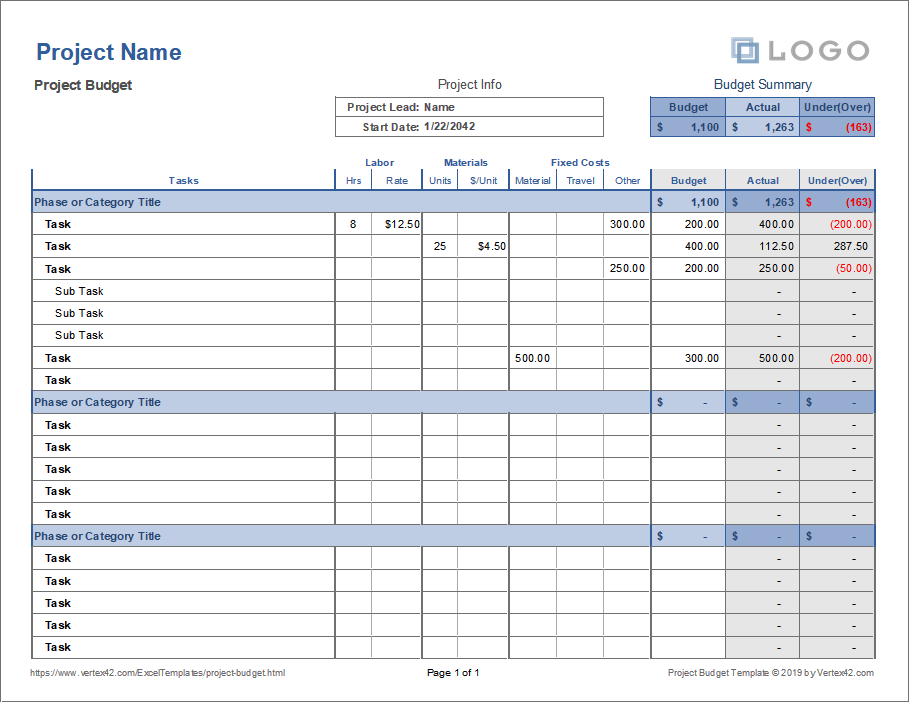Screen dimensions: 909x702
Task: Click the $/Unit column header
Action: tap(483, 181)
